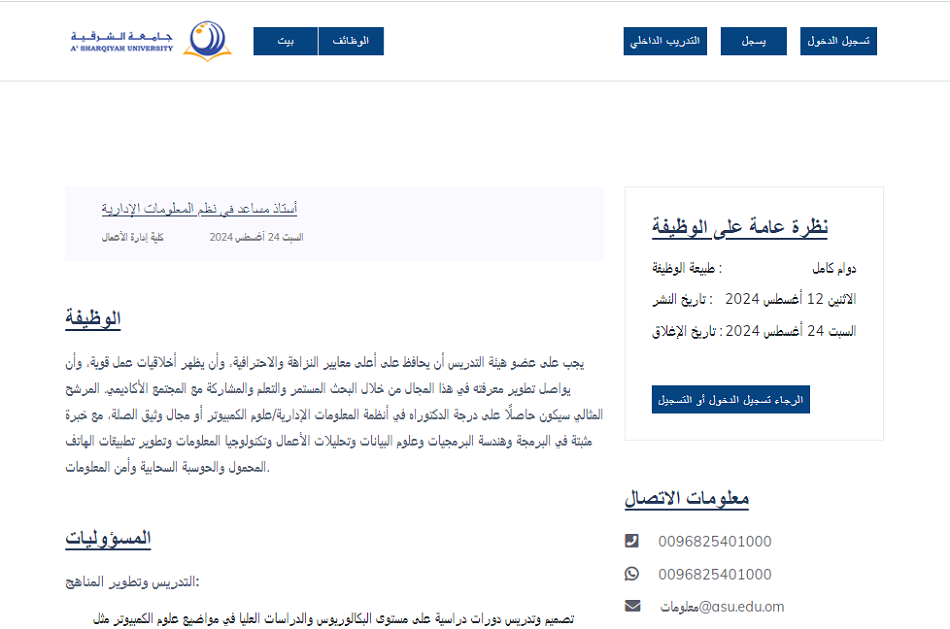Open the بيت home menu item

tap(286, 41)
